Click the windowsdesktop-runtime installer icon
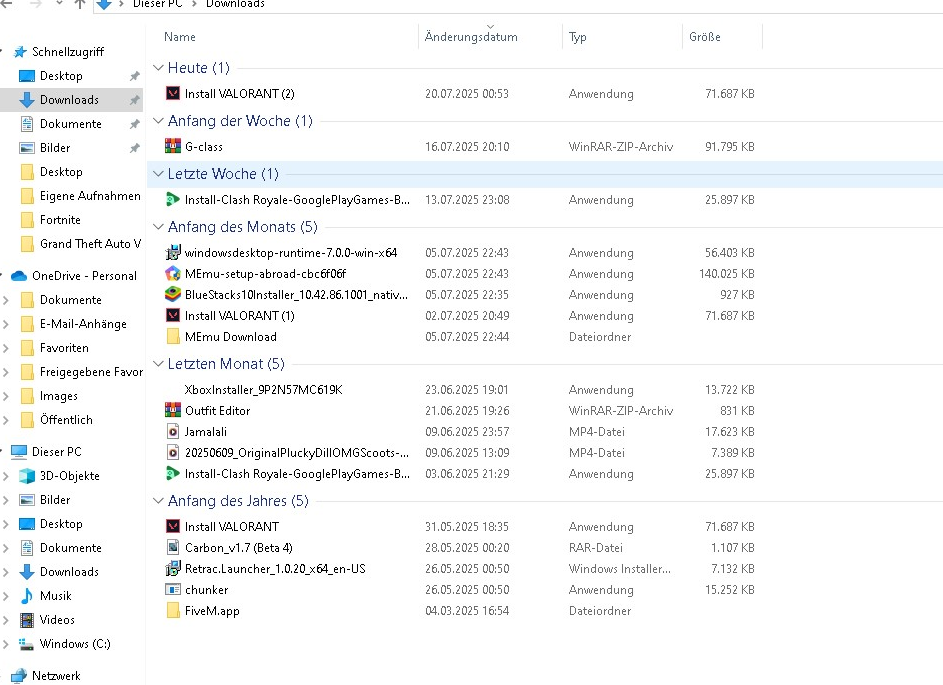 click(173, 252)
